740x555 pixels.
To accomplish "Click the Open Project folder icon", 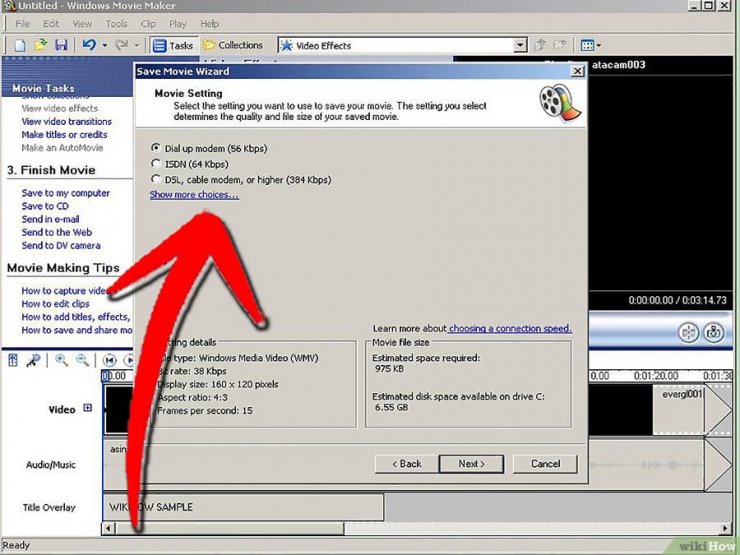I will (41, 45).
